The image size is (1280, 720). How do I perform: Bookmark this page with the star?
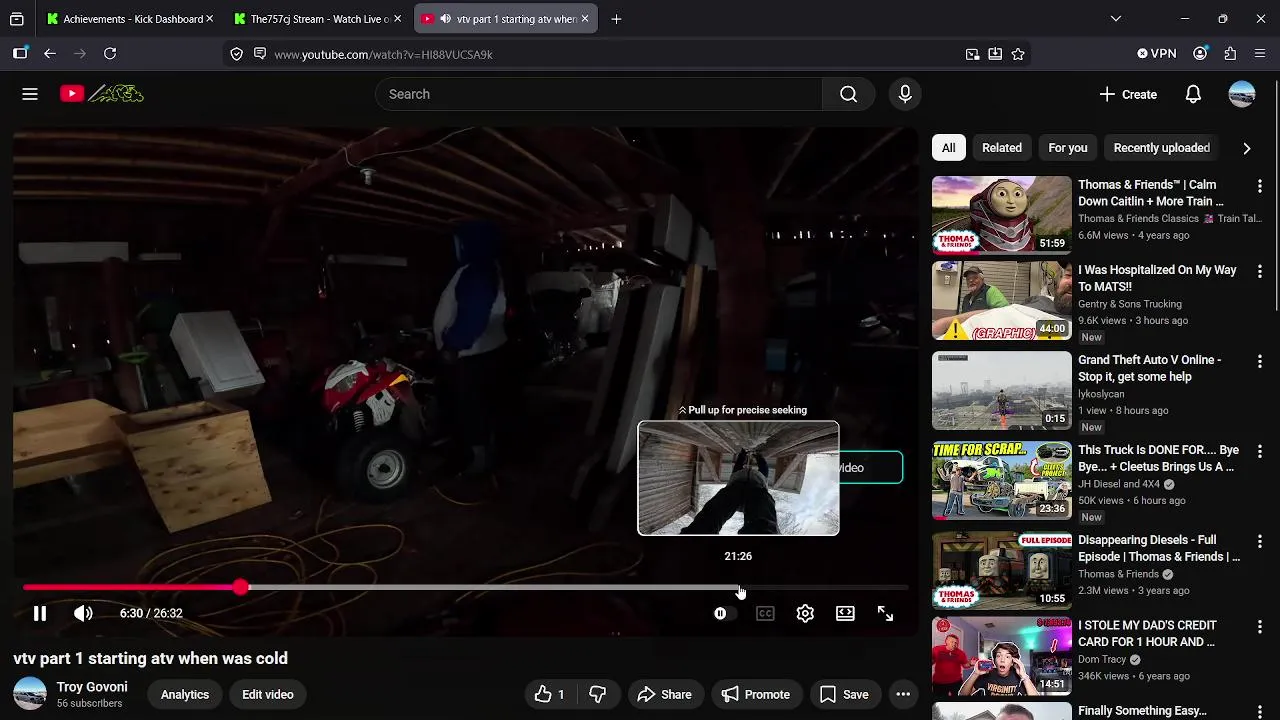point(1018,54)
